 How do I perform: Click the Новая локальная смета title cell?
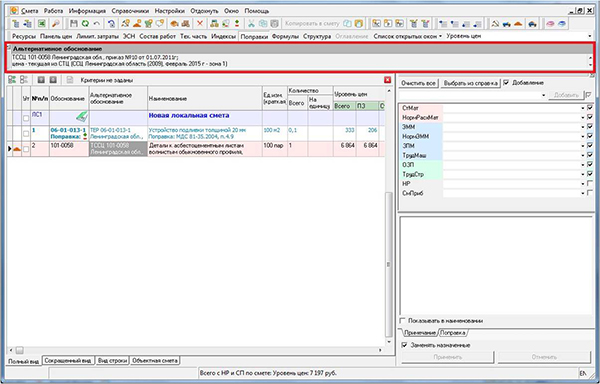pyautogui.click(x=204, y=118)
